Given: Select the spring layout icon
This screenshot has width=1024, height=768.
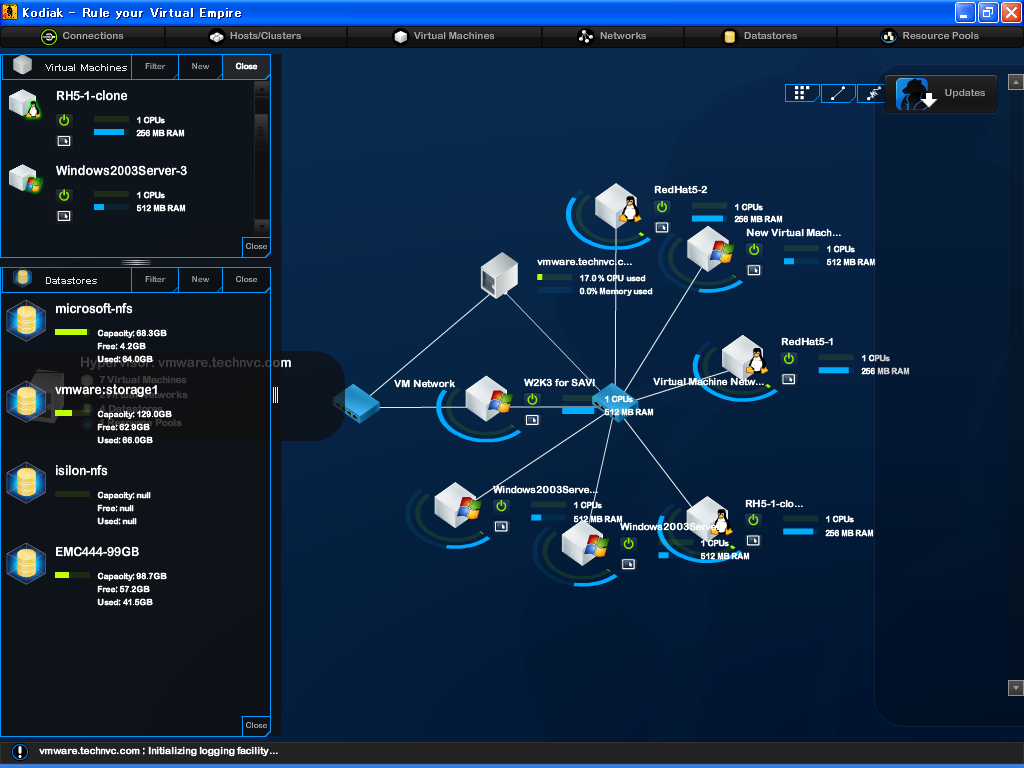Looking at the screenshot, I should pyautogui.click(x=872, y=93).
